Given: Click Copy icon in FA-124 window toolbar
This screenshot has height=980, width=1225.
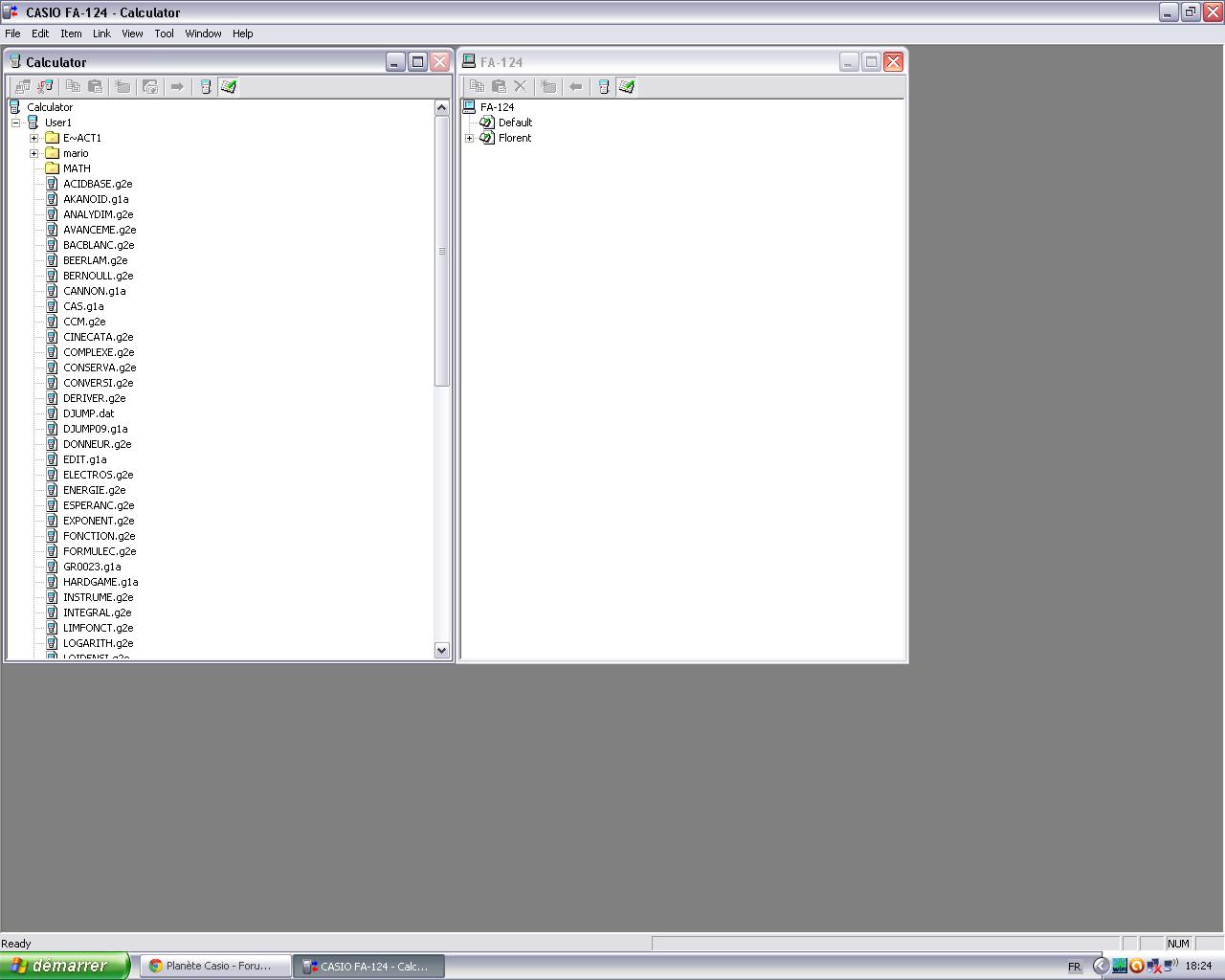Looking at the screenshot, I should coord(477,86).
